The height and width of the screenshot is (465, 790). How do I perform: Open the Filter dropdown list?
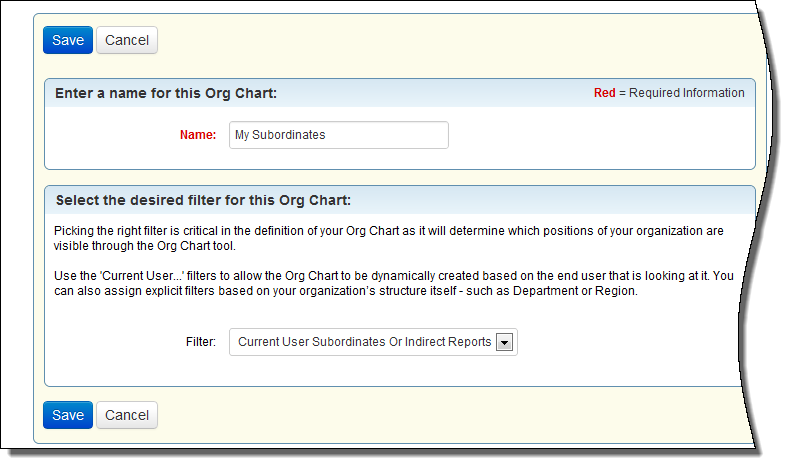[x=373, y=342]
